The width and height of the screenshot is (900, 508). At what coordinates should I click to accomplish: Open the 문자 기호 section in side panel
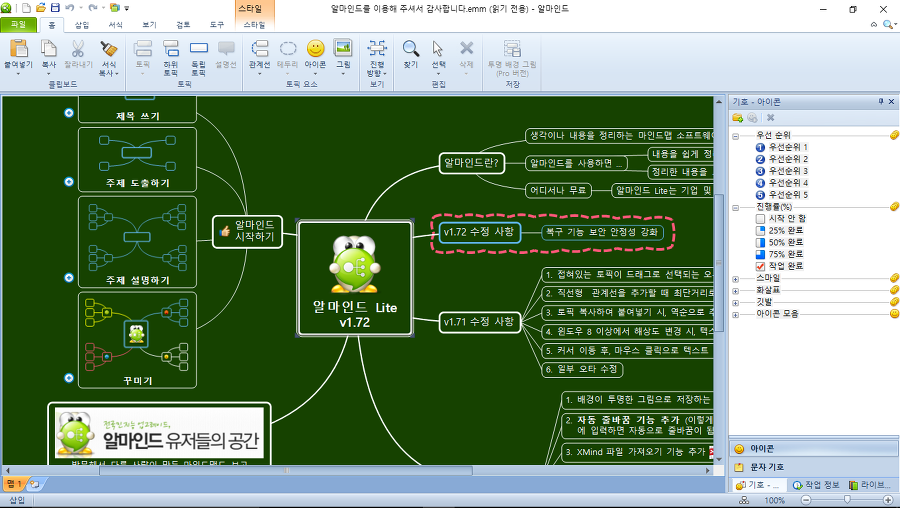813,467
